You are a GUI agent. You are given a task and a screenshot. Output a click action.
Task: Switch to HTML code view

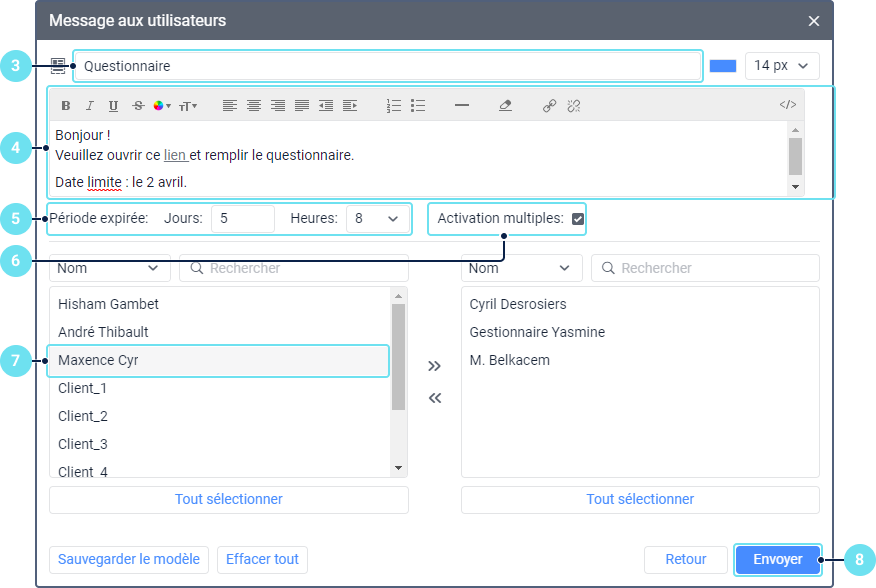[788, 105]
